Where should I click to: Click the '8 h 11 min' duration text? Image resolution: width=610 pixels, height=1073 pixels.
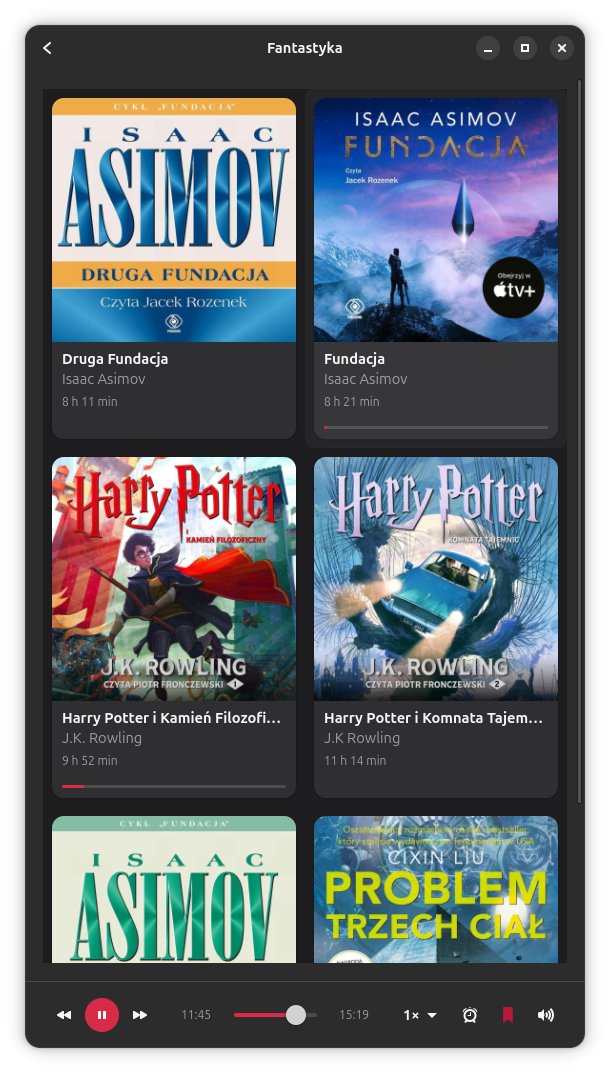[x=90, y=402]
